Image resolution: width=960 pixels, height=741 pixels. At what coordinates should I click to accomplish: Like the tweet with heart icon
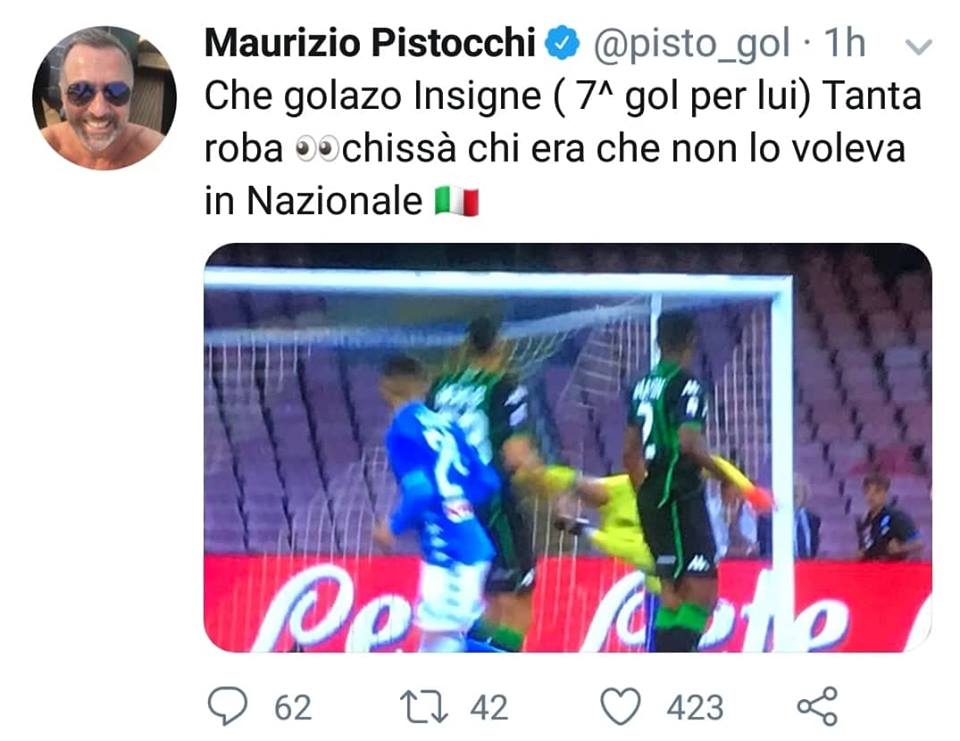(x=620, y=707)
